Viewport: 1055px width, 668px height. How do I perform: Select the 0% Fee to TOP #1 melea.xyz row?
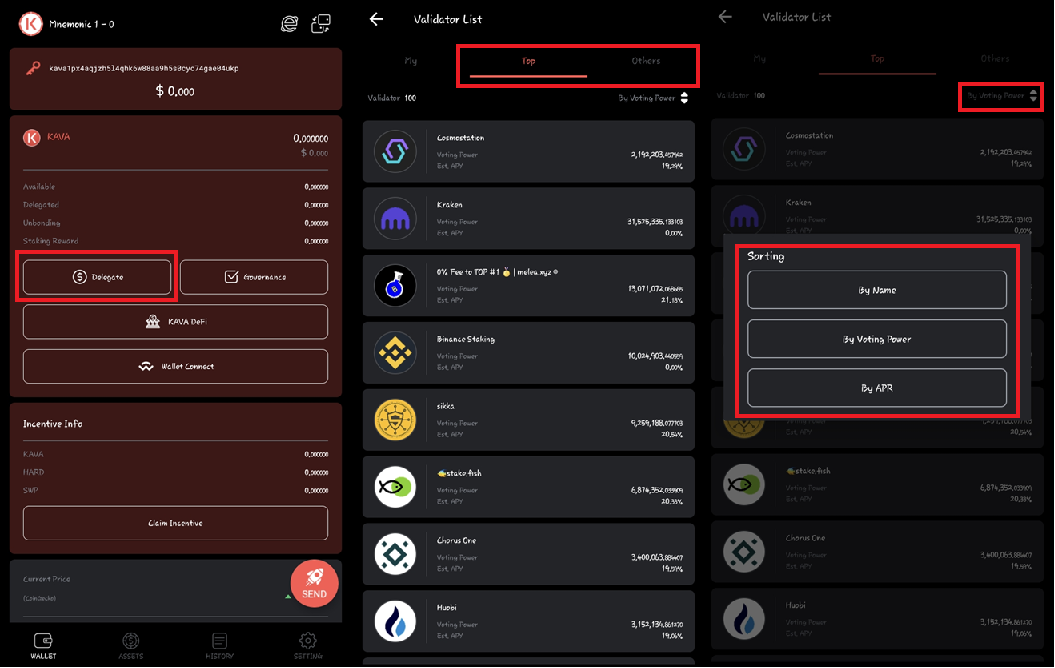coord(528,285)
